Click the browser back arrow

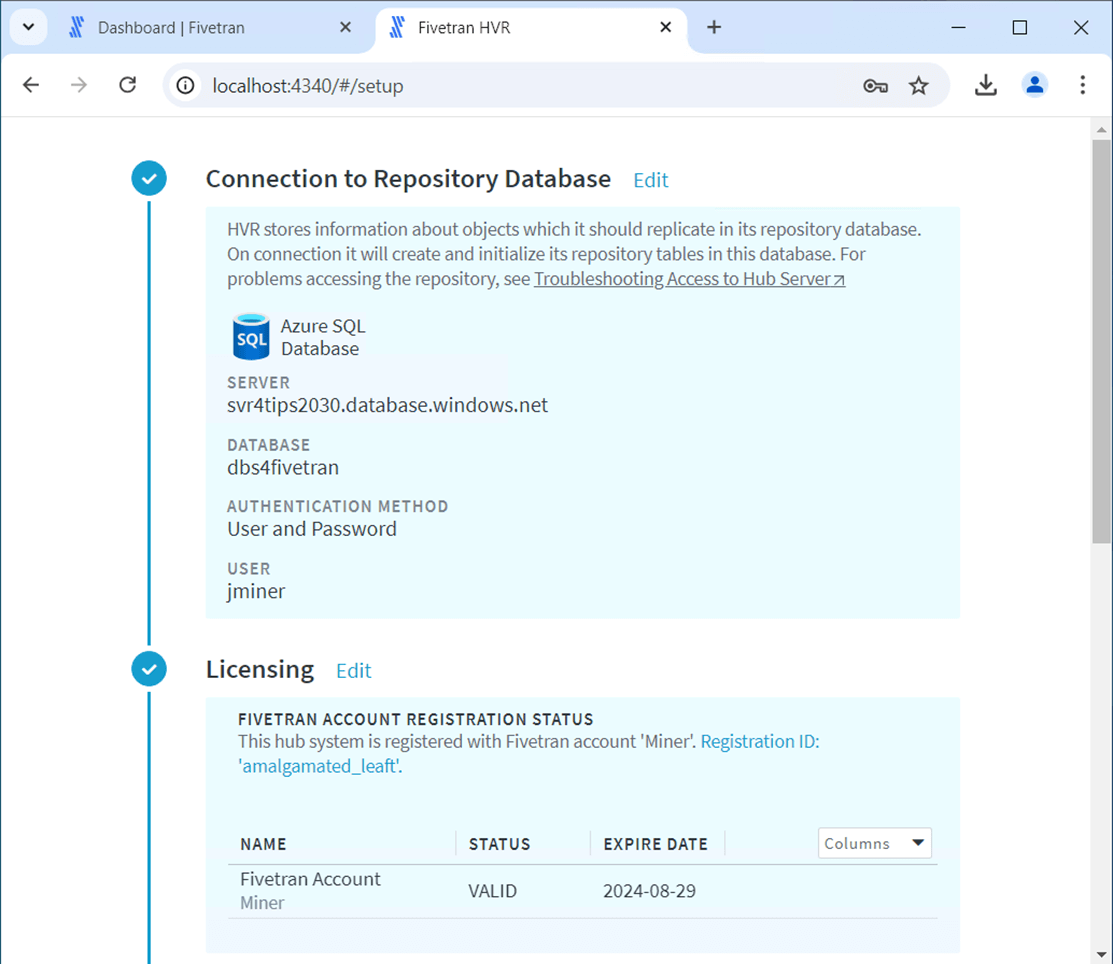click(31, 85)
